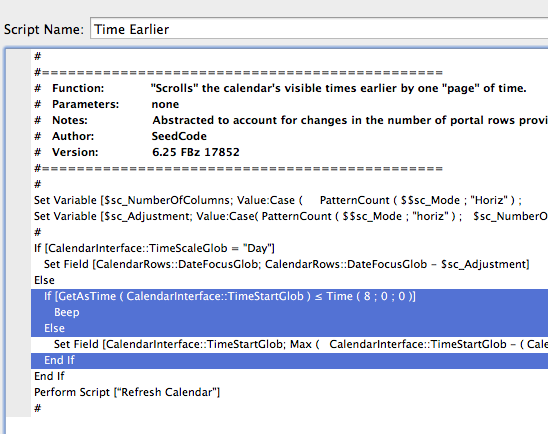
Task: Click the Script Name input field
Action: (319, 29)
